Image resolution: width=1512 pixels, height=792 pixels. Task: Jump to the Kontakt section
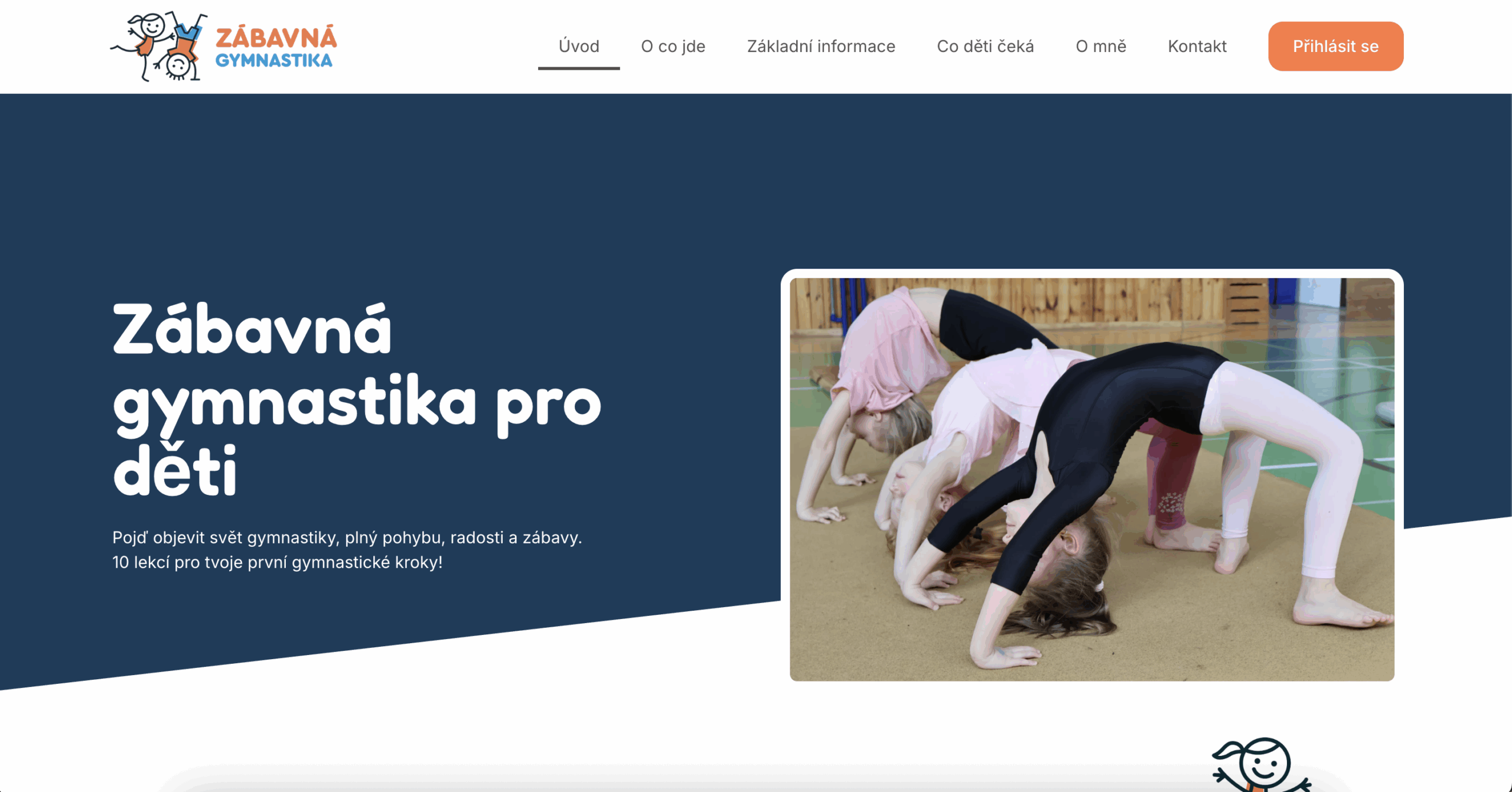click(1197, 46)
